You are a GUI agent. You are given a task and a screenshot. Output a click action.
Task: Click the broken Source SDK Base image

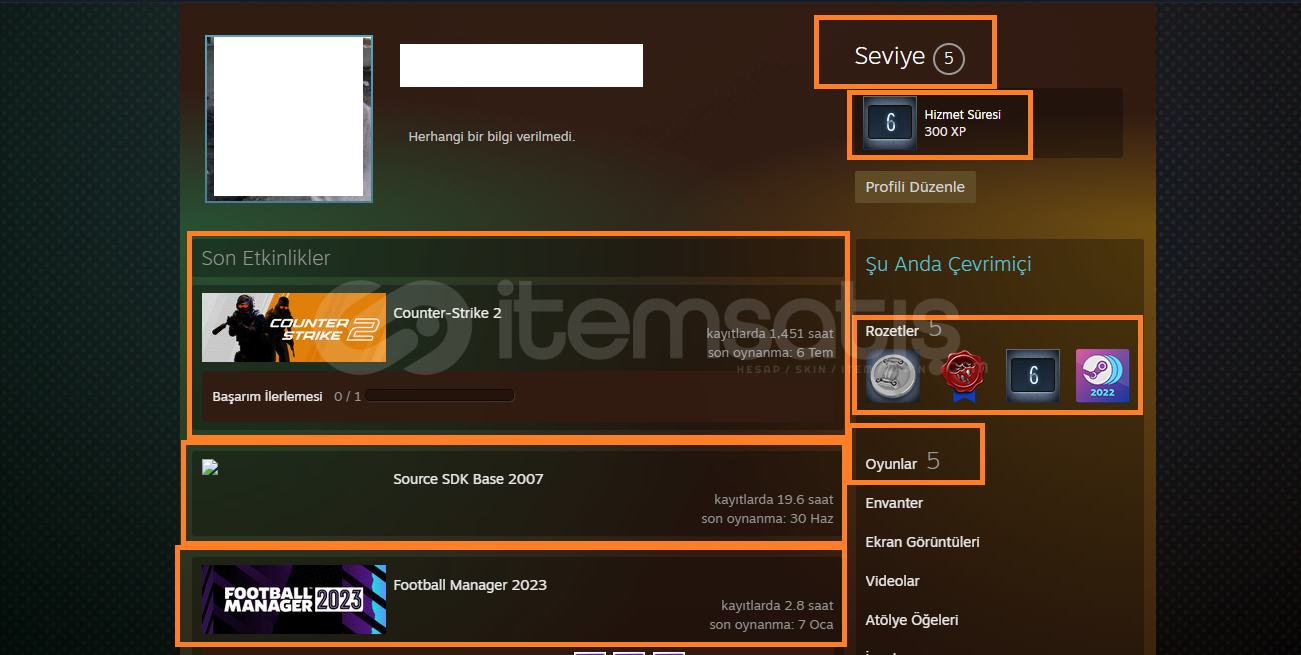pyautogui.click(x=210, y=467)
